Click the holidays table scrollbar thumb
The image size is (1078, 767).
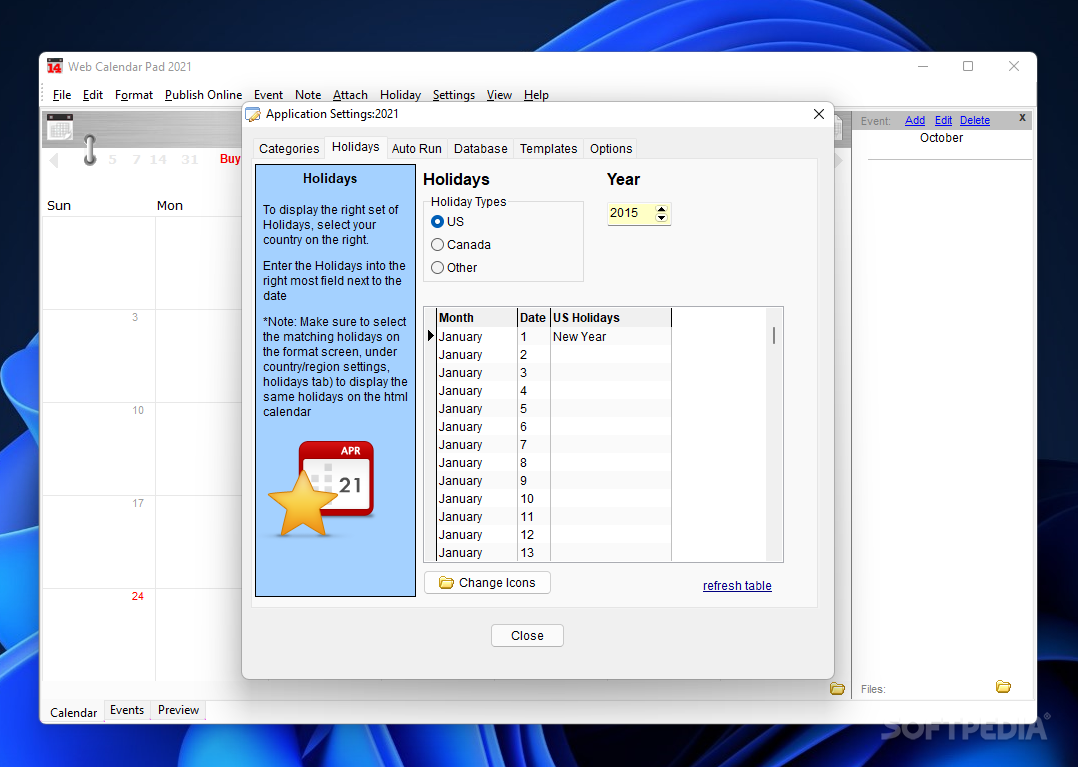pos(774,335)
